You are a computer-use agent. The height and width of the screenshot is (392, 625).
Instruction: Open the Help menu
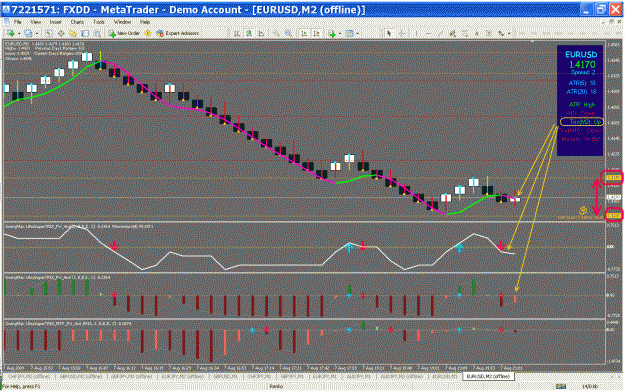(x=145, y=22)
